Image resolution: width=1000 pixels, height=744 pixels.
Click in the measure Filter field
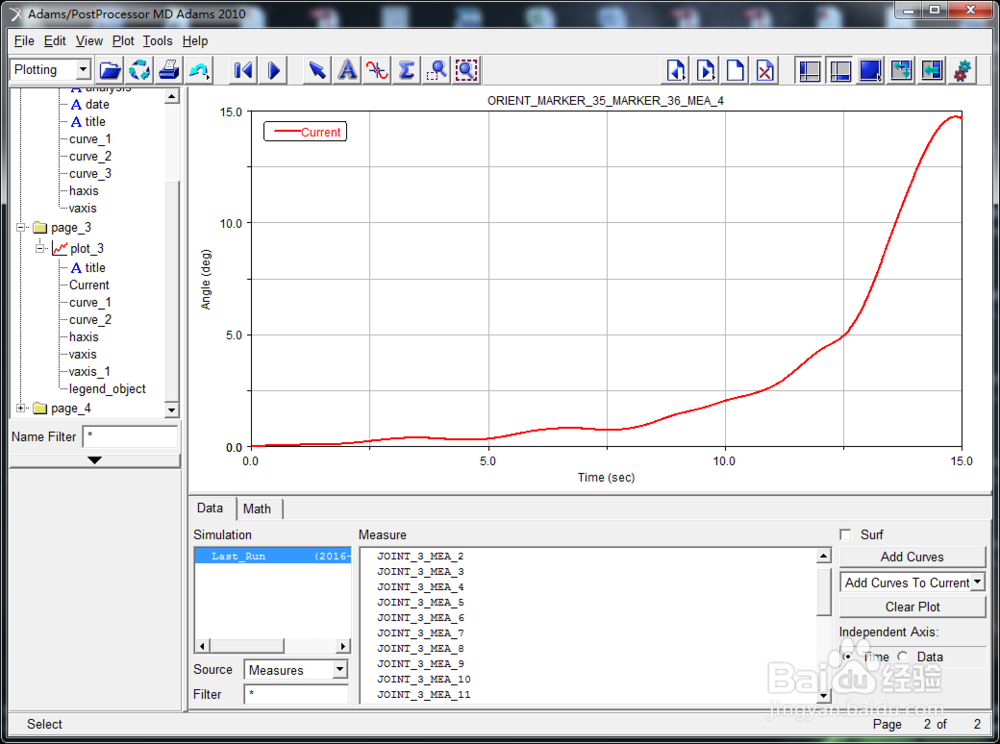(296, 694)
